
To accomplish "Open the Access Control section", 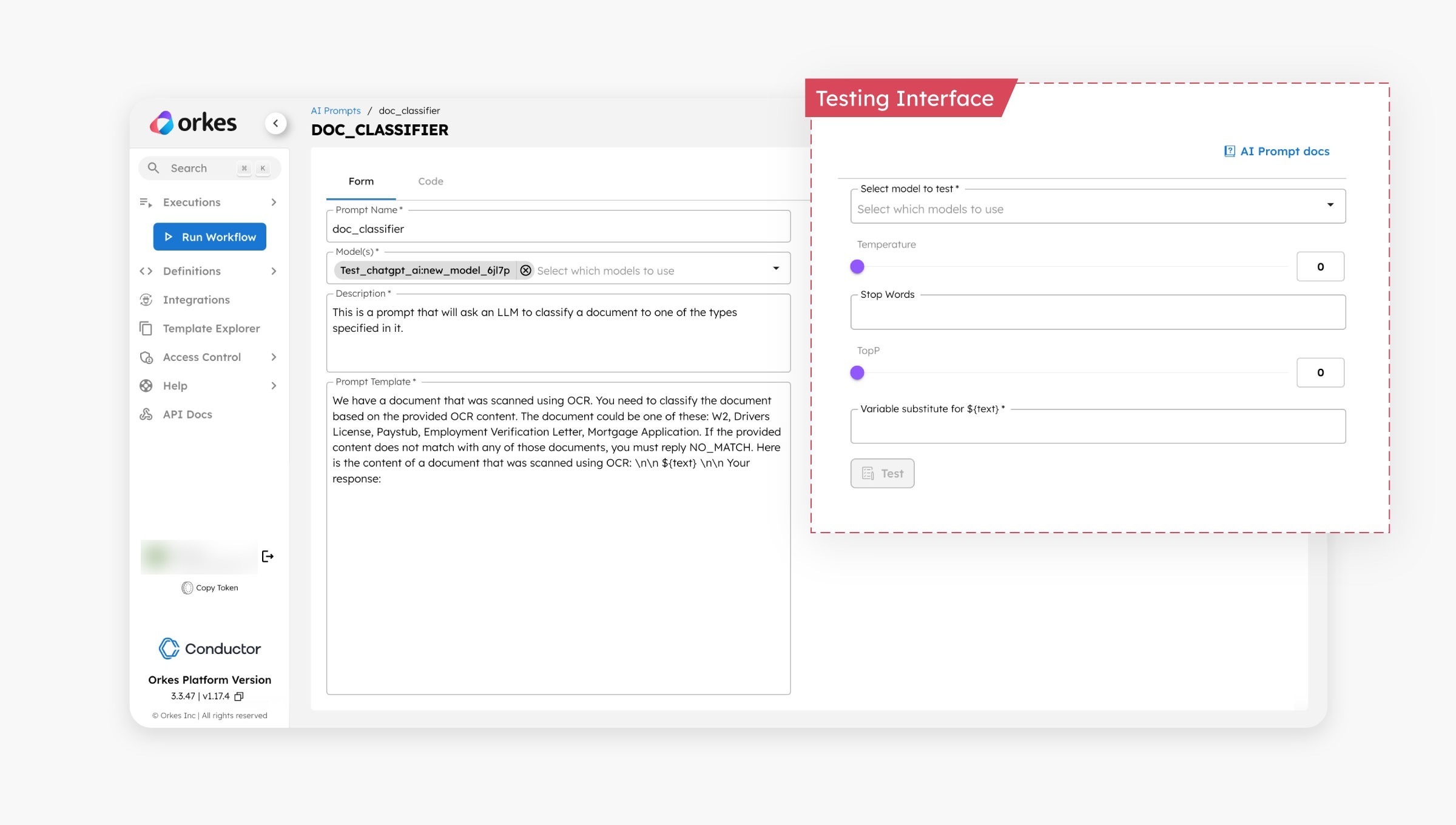I will pyautogui.click(x=201, y=357).
